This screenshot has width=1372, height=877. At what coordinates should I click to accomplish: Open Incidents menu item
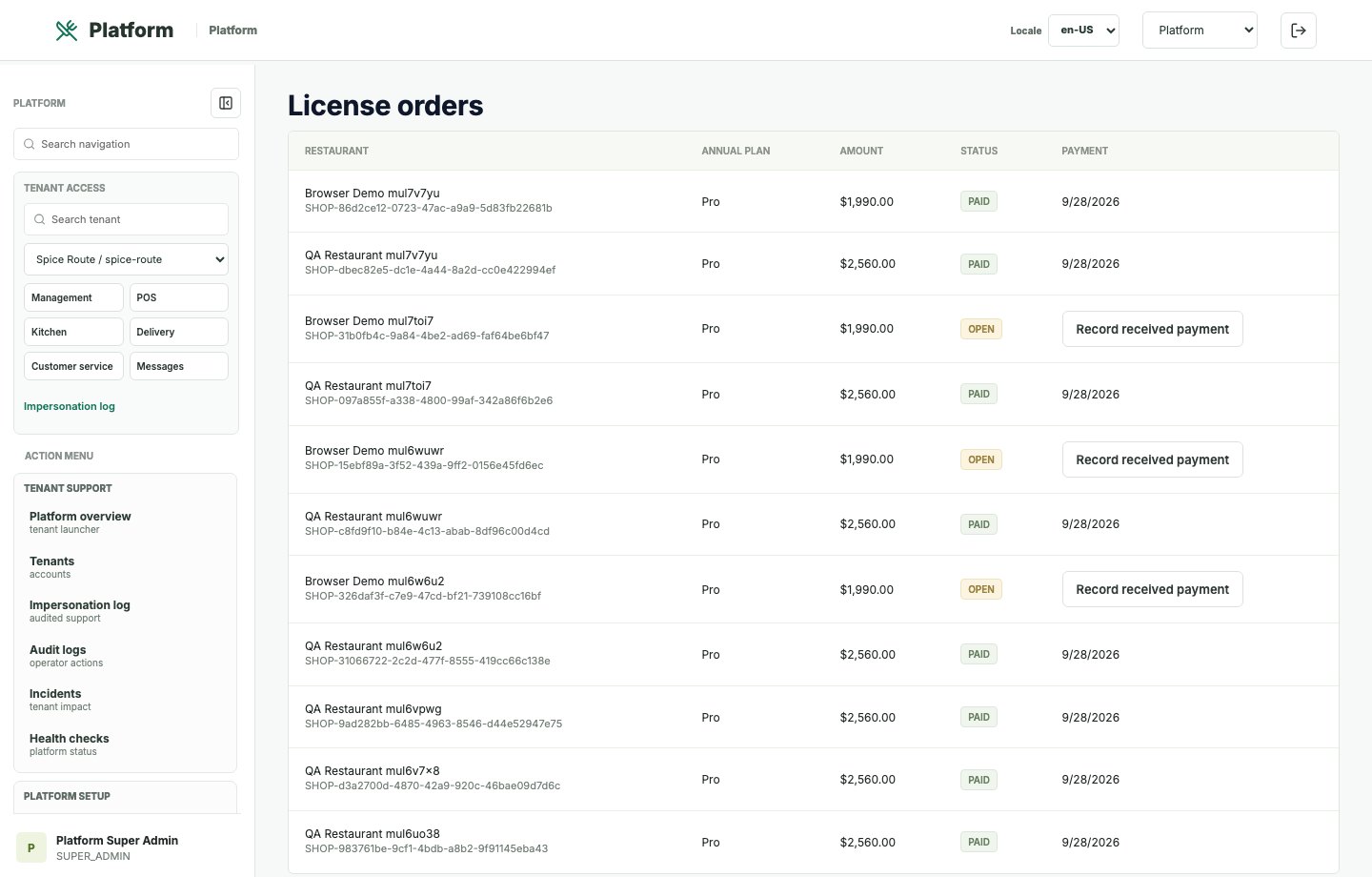pyautogui.click(x=125, y=700)
